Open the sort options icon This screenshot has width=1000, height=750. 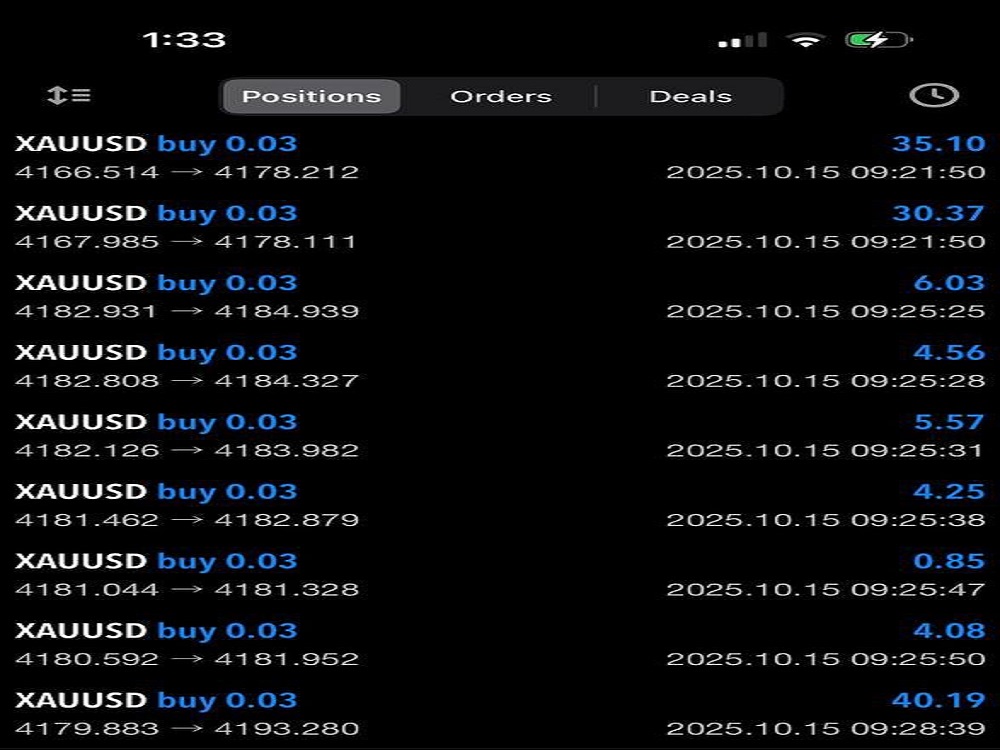click(69, 96)
